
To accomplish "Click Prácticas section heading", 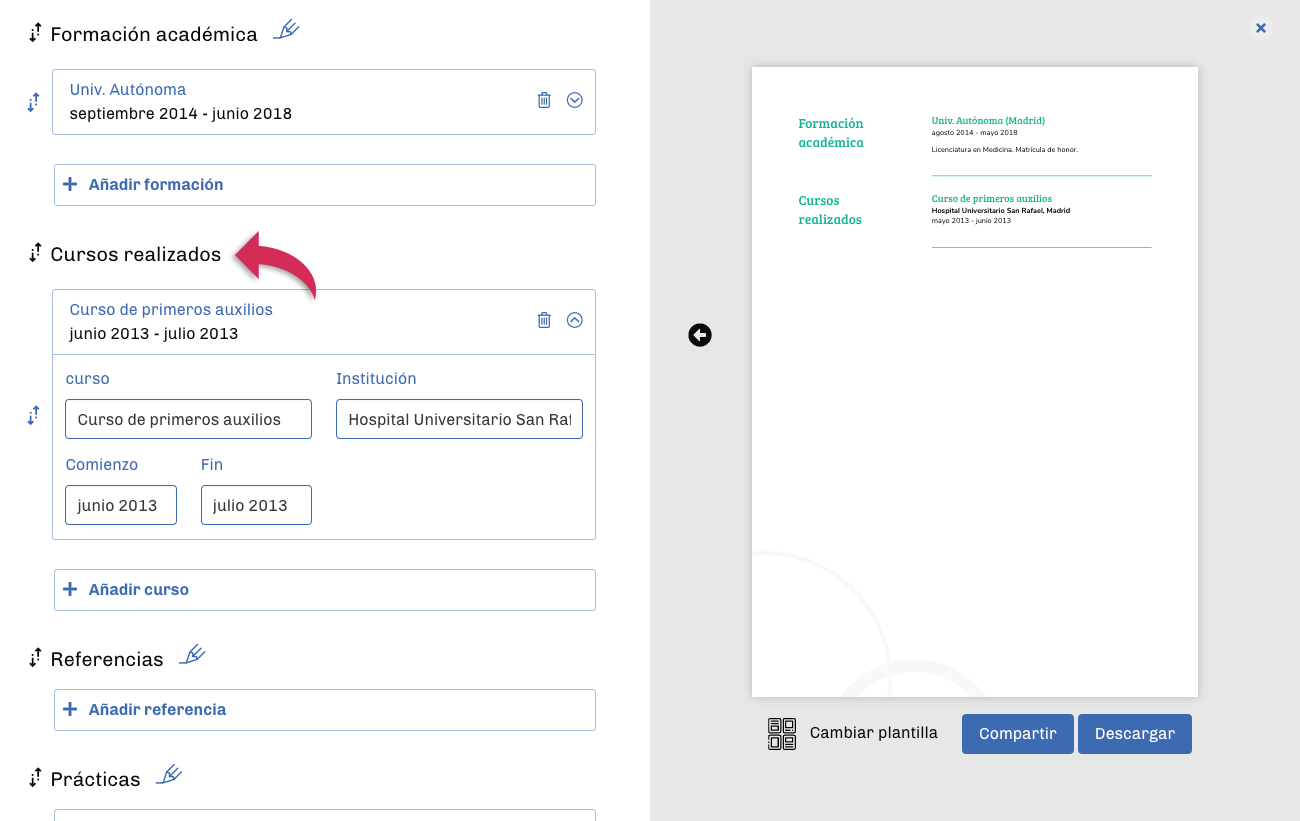I will 95,779.
